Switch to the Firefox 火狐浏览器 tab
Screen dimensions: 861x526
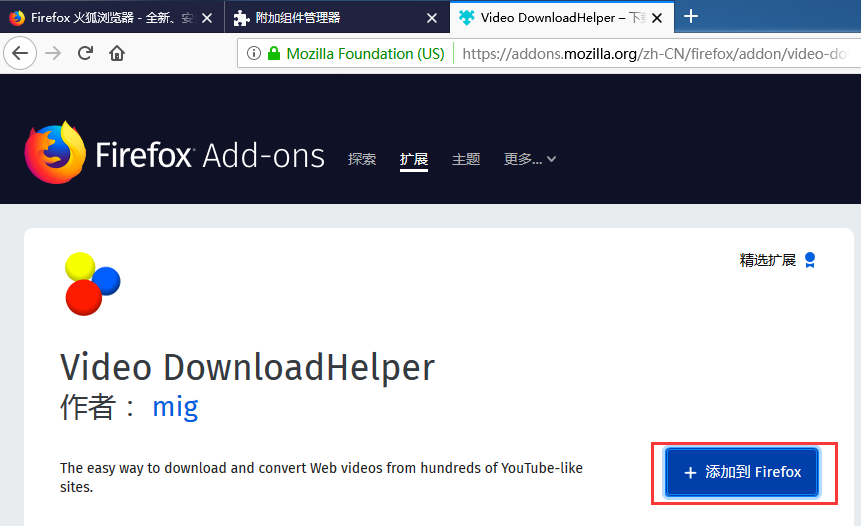pos(112,18)
